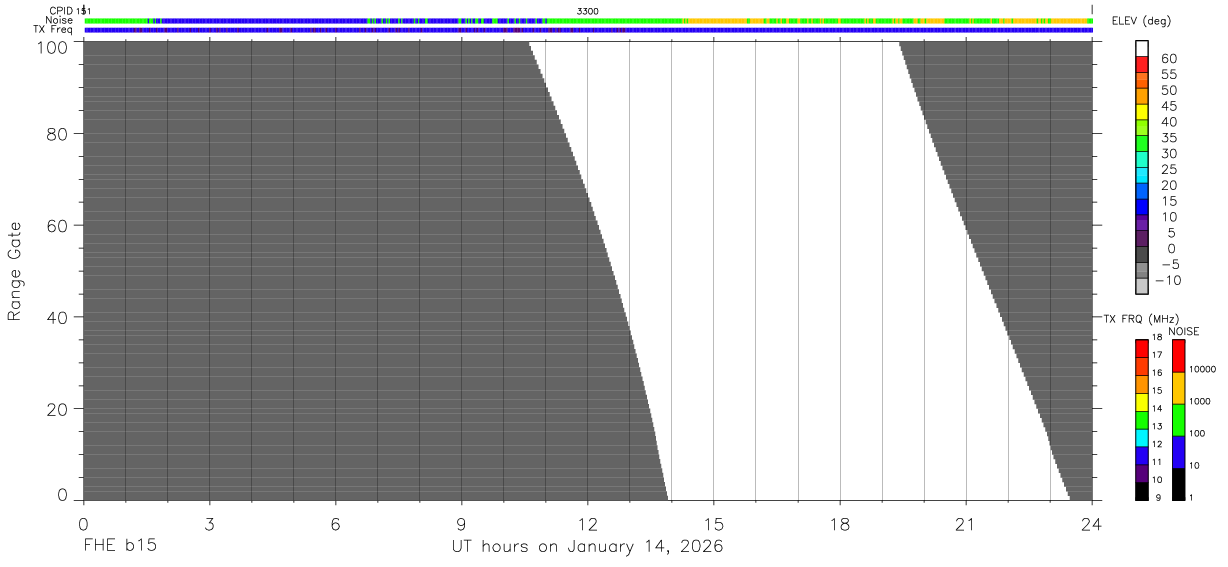Image resolution: width=1228 pixels, height=567 pixels.
Task: Click the x-axis tick label '6'
Action: click(x=335, y=524)
